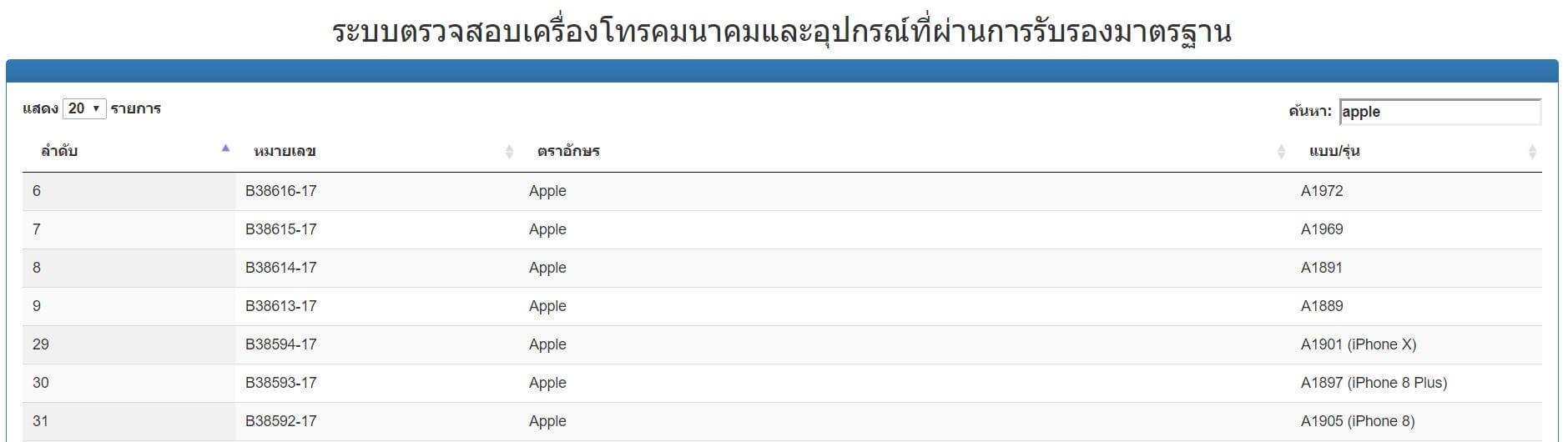This screenshot has height=442, width=1568.
Task: Sort by แบบ/รุ่น column arrow icon
Action: [x=1532, y=152]
